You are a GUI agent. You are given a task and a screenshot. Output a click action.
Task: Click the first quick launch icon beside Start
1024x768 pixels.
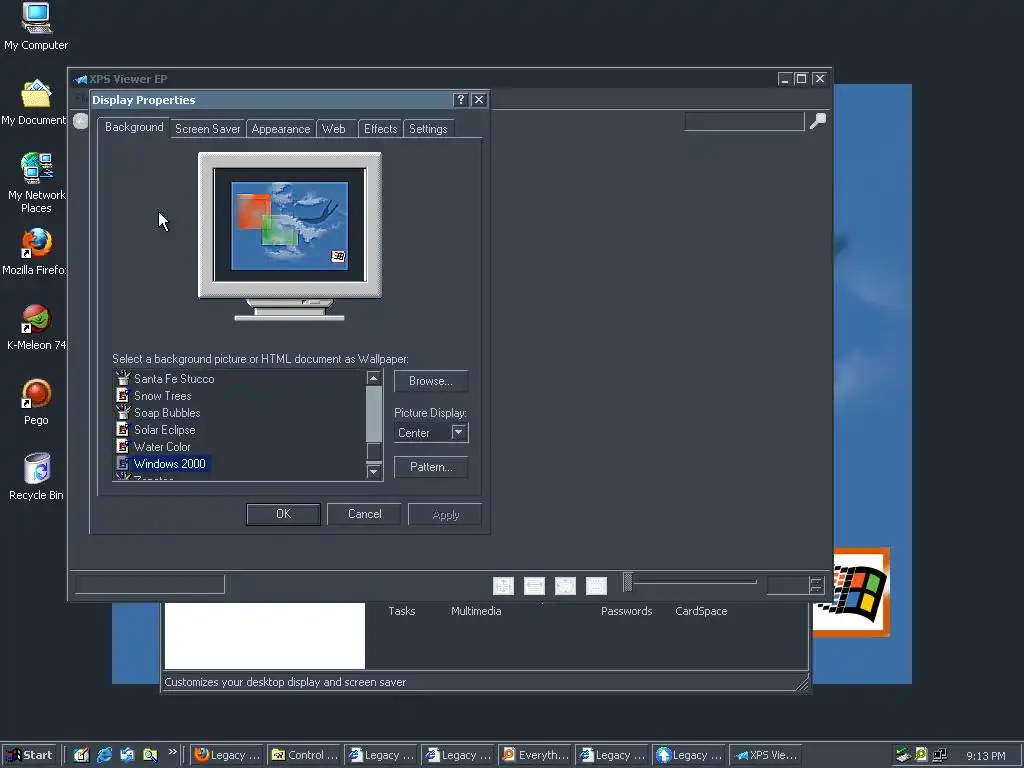tap(82, 755)
